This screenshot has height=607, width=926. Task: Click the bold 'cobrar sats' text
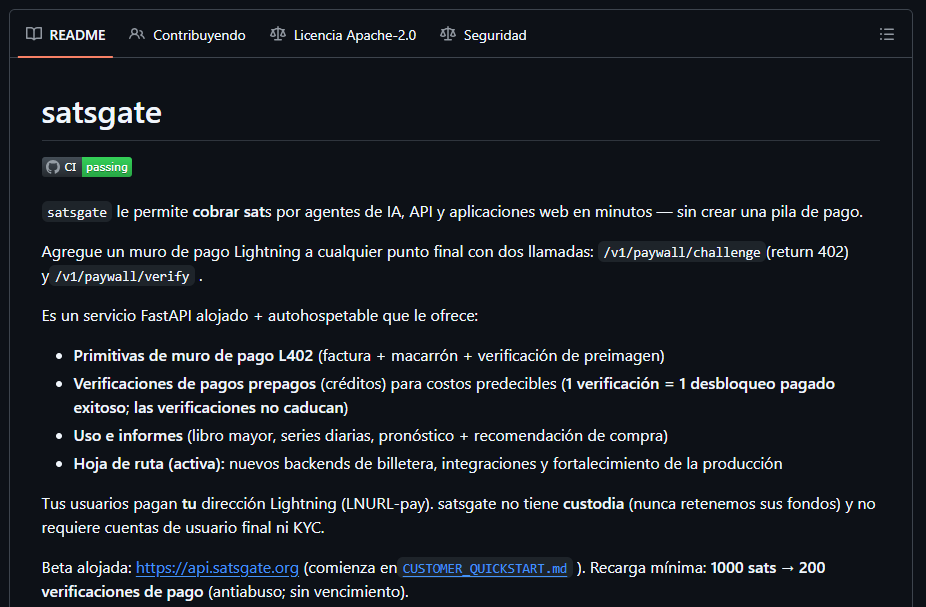coord(232,211)
